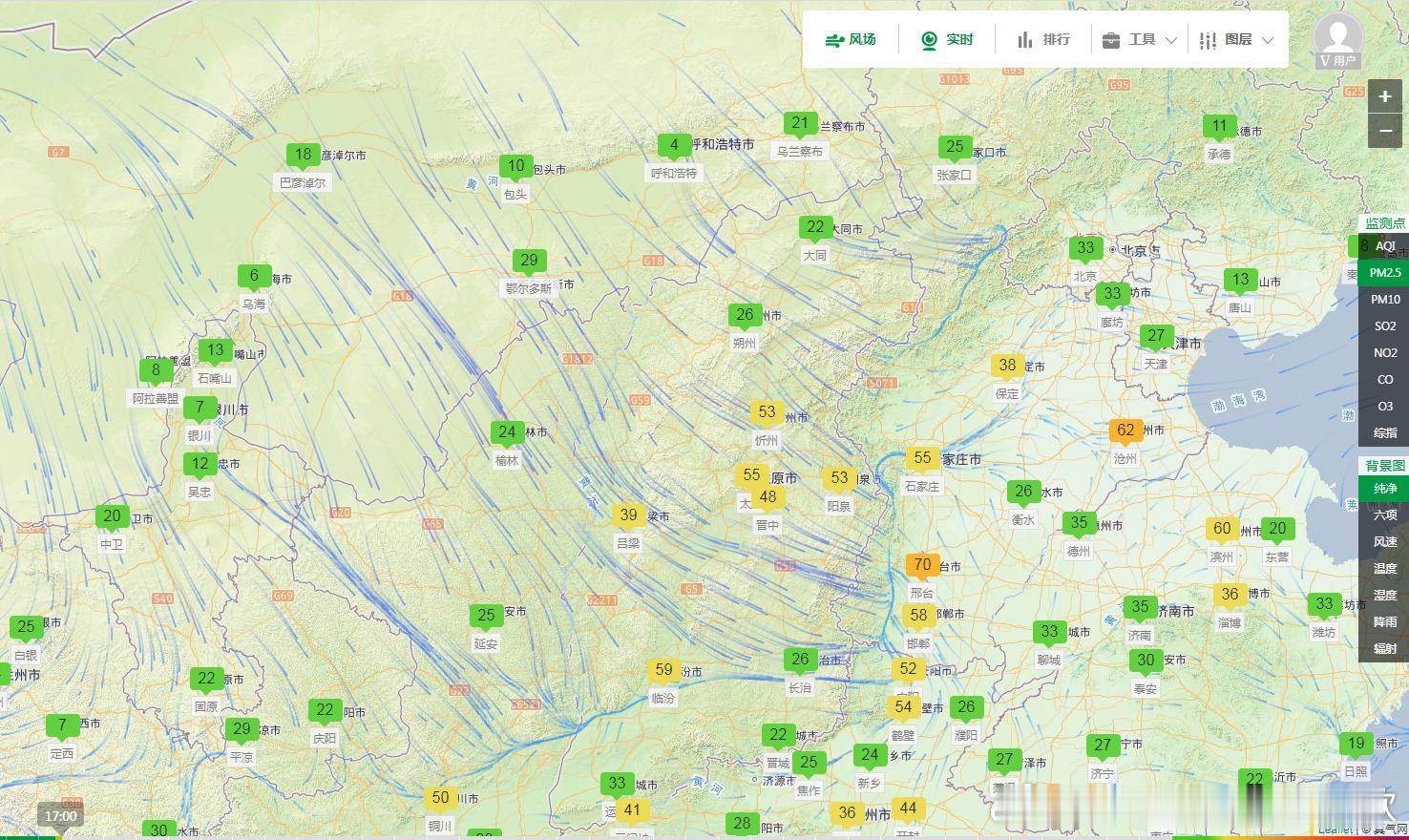Image resolution: width=1409 pixels, height=840 pixels.
Task: Toggle the 风场 wind field view
Action: [x=851, y=40]
